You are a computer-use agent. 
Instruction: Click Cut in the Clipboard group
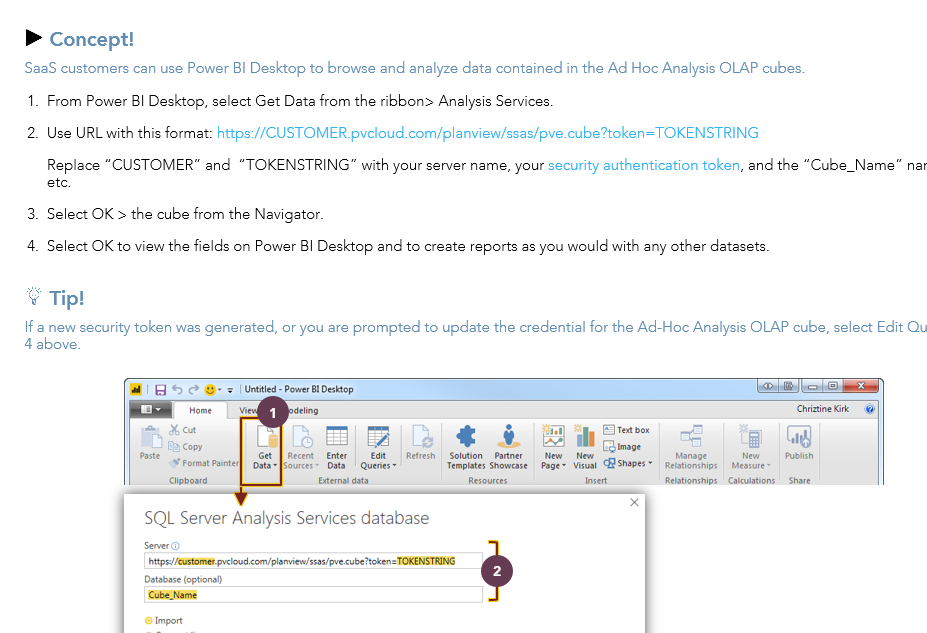pyautogui.click(x=182, y=430)
